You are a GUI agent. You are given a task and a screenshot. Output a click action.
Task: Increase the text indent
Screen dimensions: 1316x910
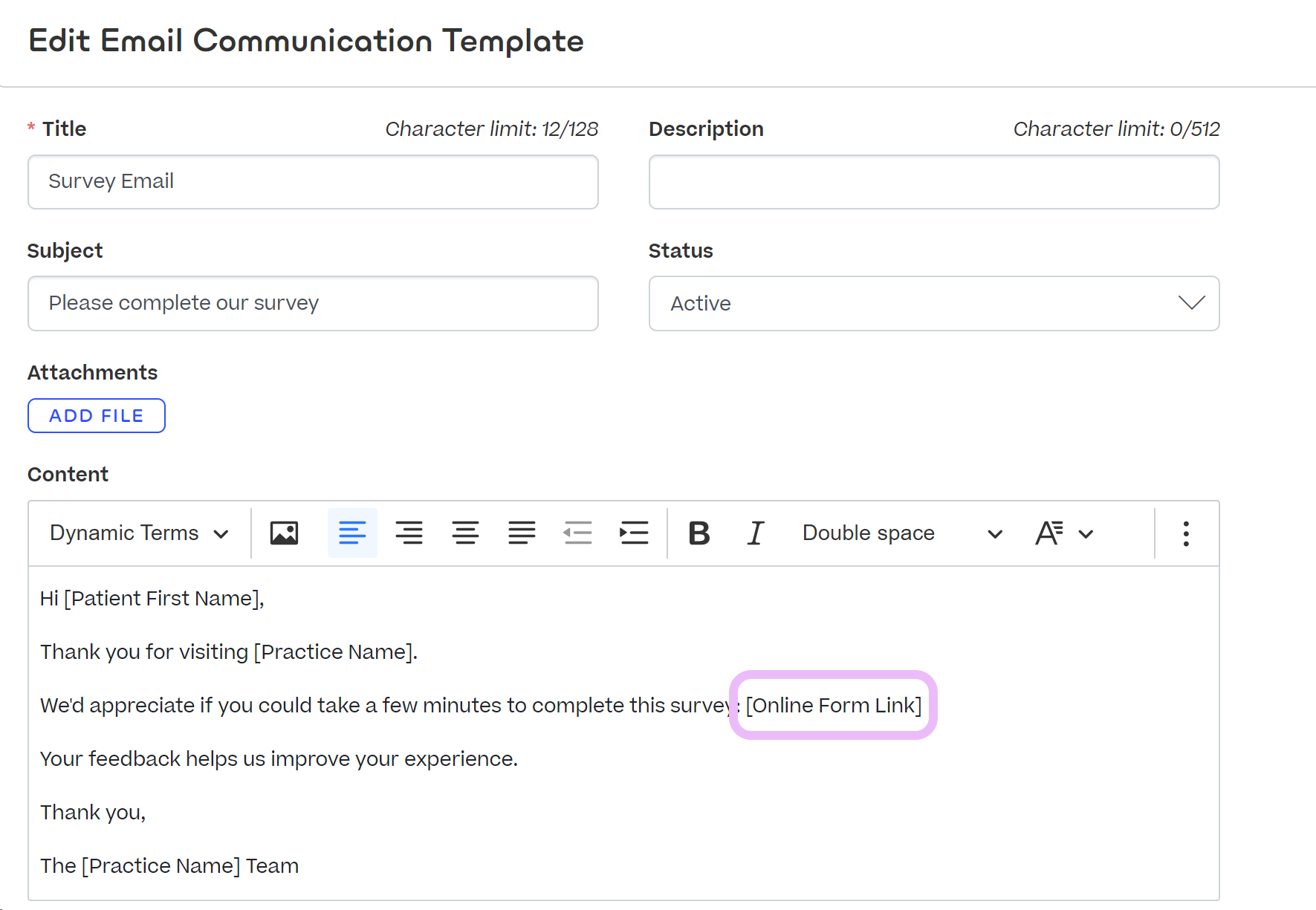(x=634, y=533)
